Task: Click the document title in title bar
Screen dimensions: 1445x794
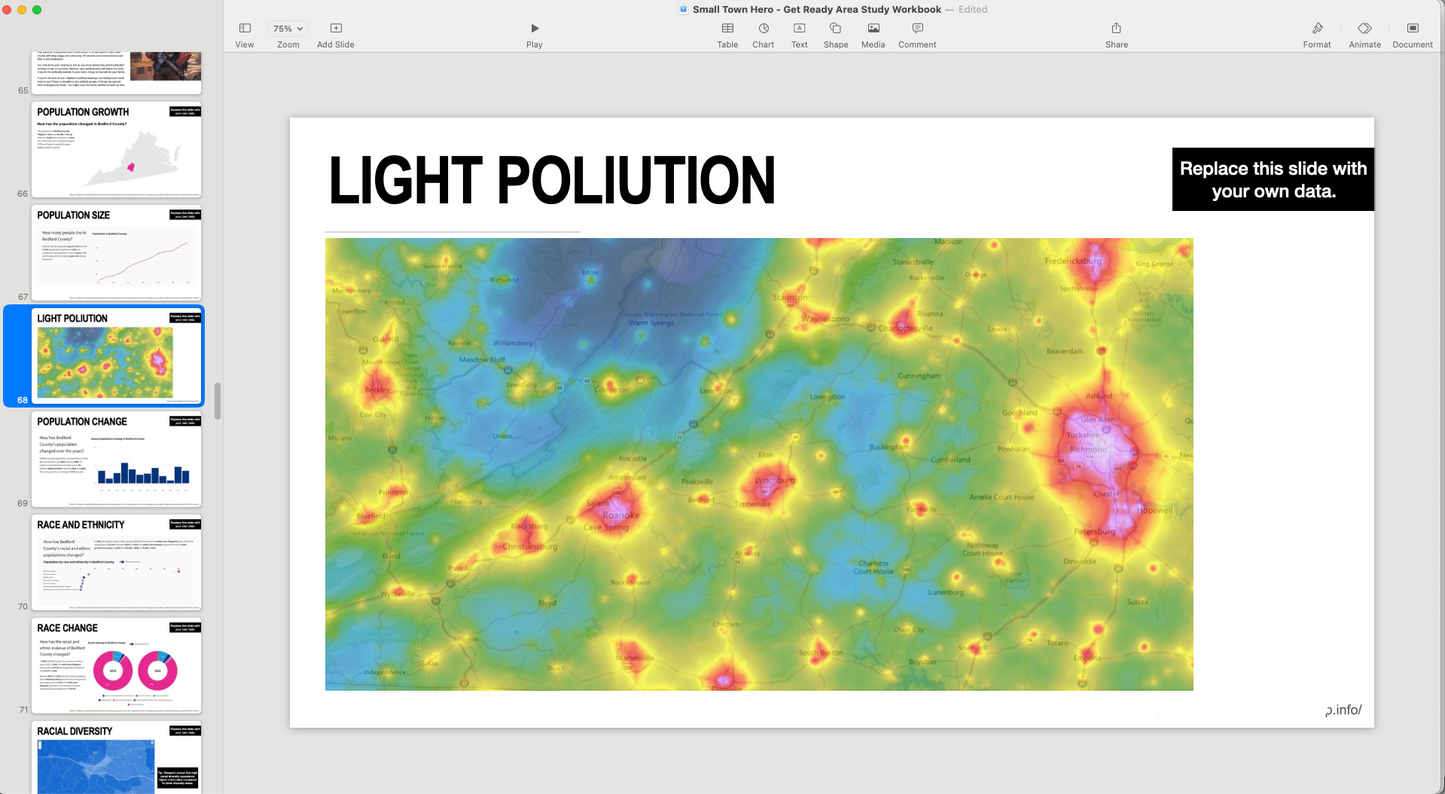Action: [817, 9]
